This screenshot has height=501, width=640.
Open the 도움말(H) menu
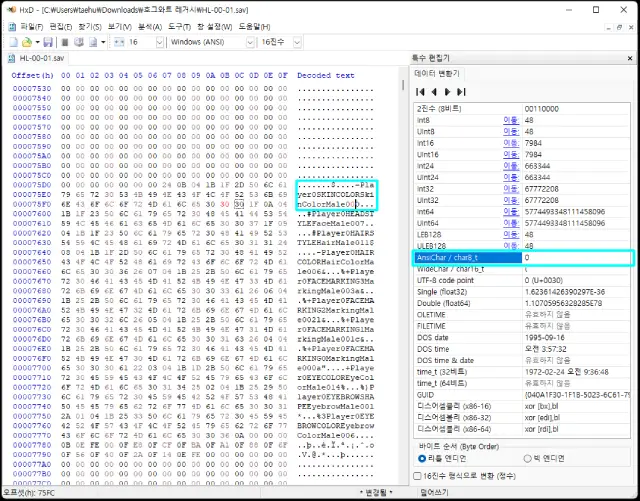click(254, 27)
